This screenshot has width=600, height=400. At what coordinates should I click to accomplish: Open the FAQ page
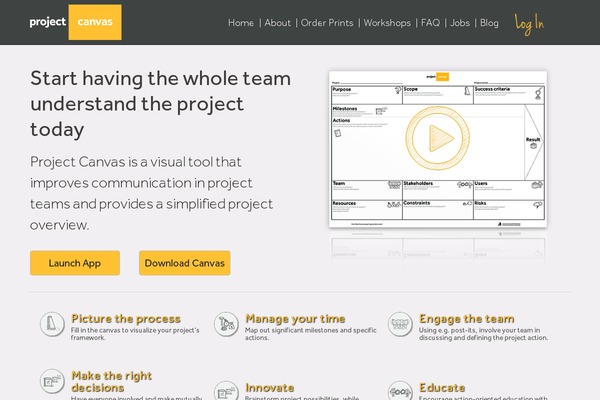pyautogui.click(x=430, y=23)
